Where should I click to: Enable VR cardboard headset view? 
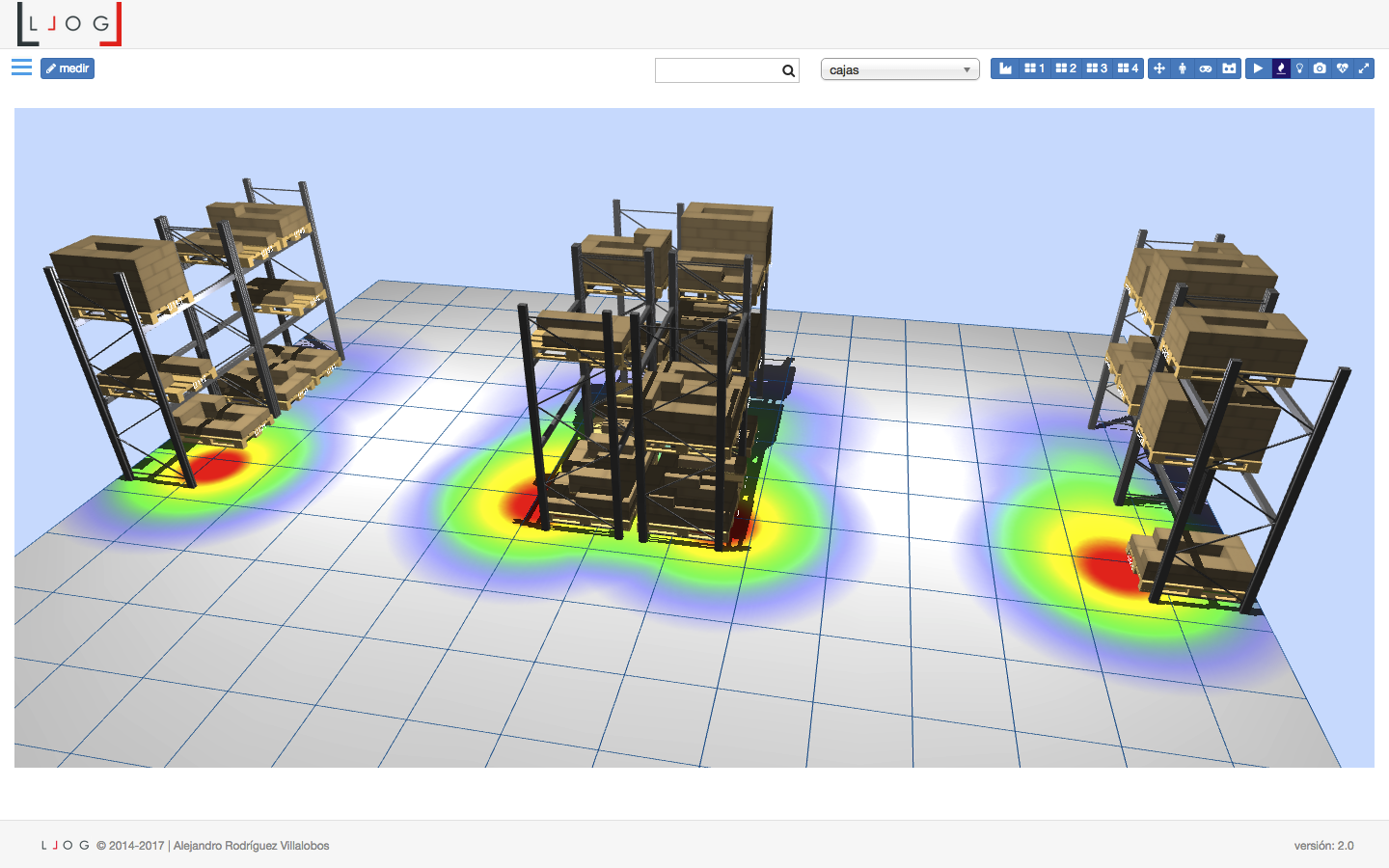[1229, 68]
